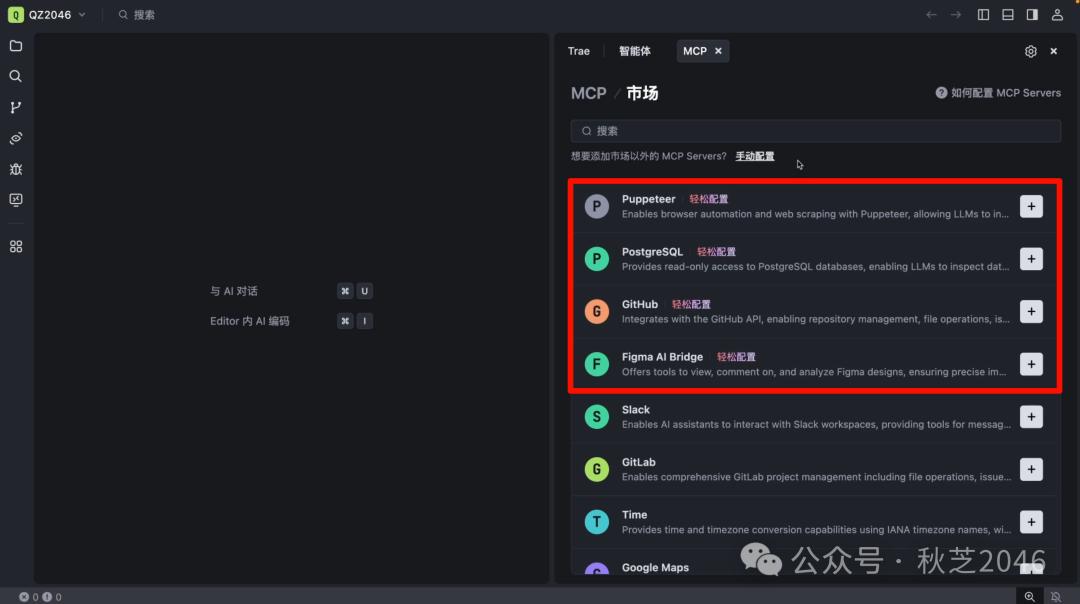Viewport: 1080px width, 604px height.
Task: Open the 手动配置 link
Action: click(754, 156)
